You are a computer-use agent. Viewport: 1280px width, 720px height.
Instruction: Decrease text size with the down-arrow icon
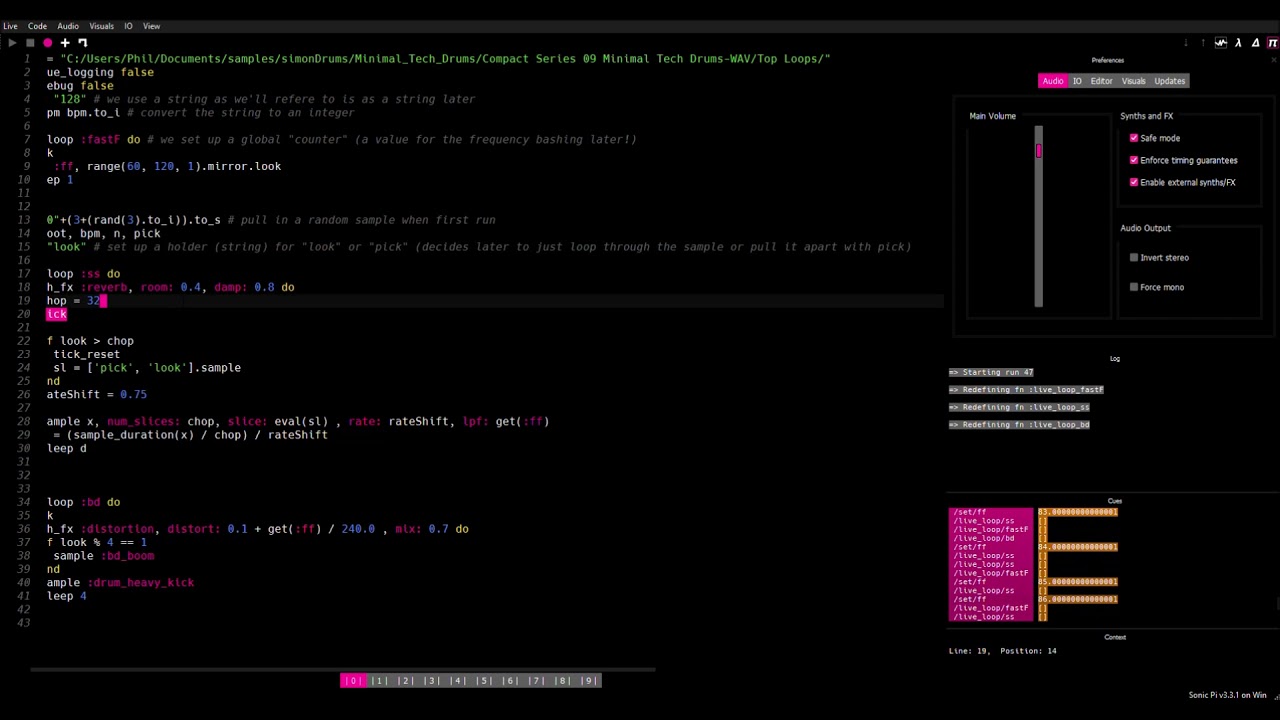pyautogui.click(x=1186, y=43)
